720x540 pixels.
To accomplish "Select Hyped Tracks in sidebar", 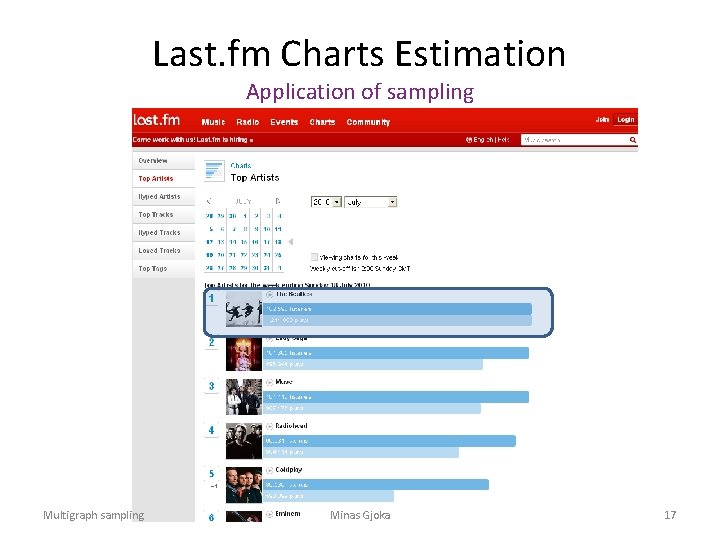I will (164, 232).
